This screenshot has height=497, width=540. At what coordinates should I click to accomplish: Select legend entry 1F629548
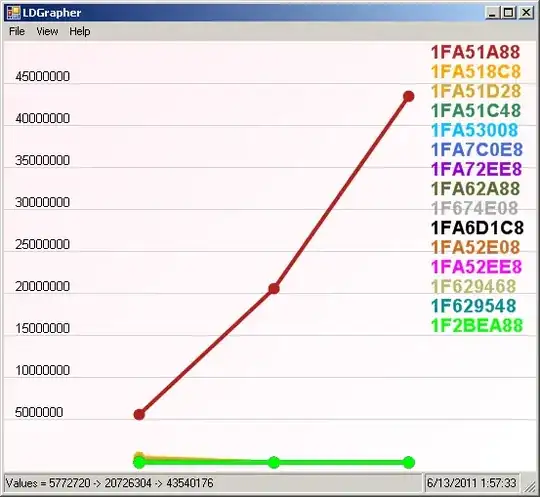[474, 306]
